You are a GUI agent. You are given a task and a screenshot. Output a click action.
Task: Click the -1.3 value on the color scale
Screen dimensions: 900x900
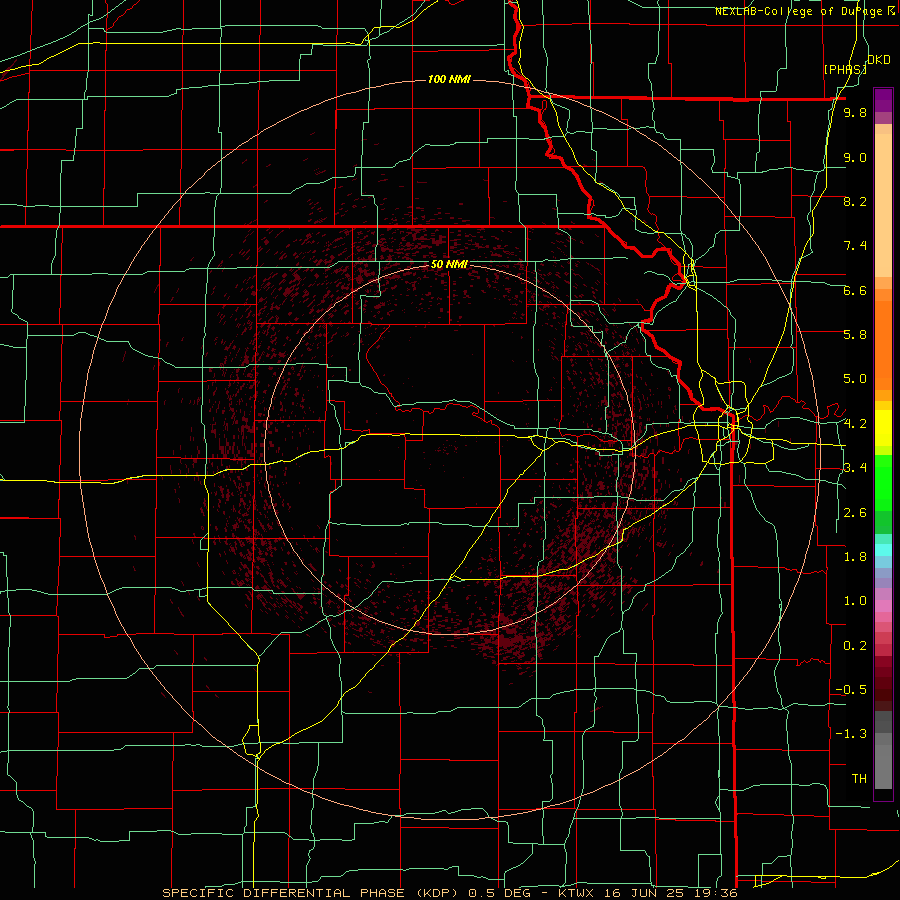[851, 734]
